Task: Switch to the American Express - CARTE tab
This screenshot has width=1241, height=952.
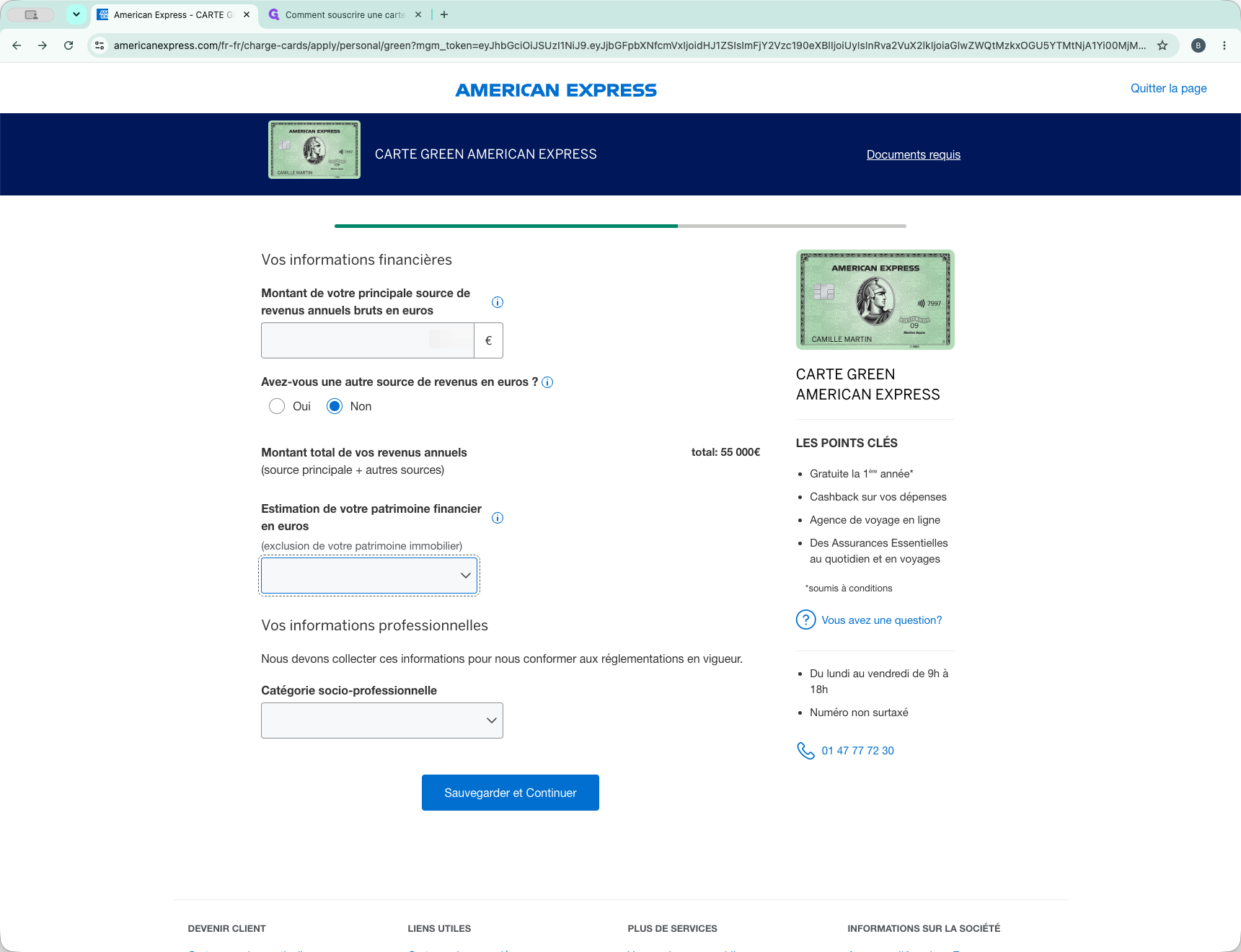Action: pyautogui.click(x=175, y=14)
